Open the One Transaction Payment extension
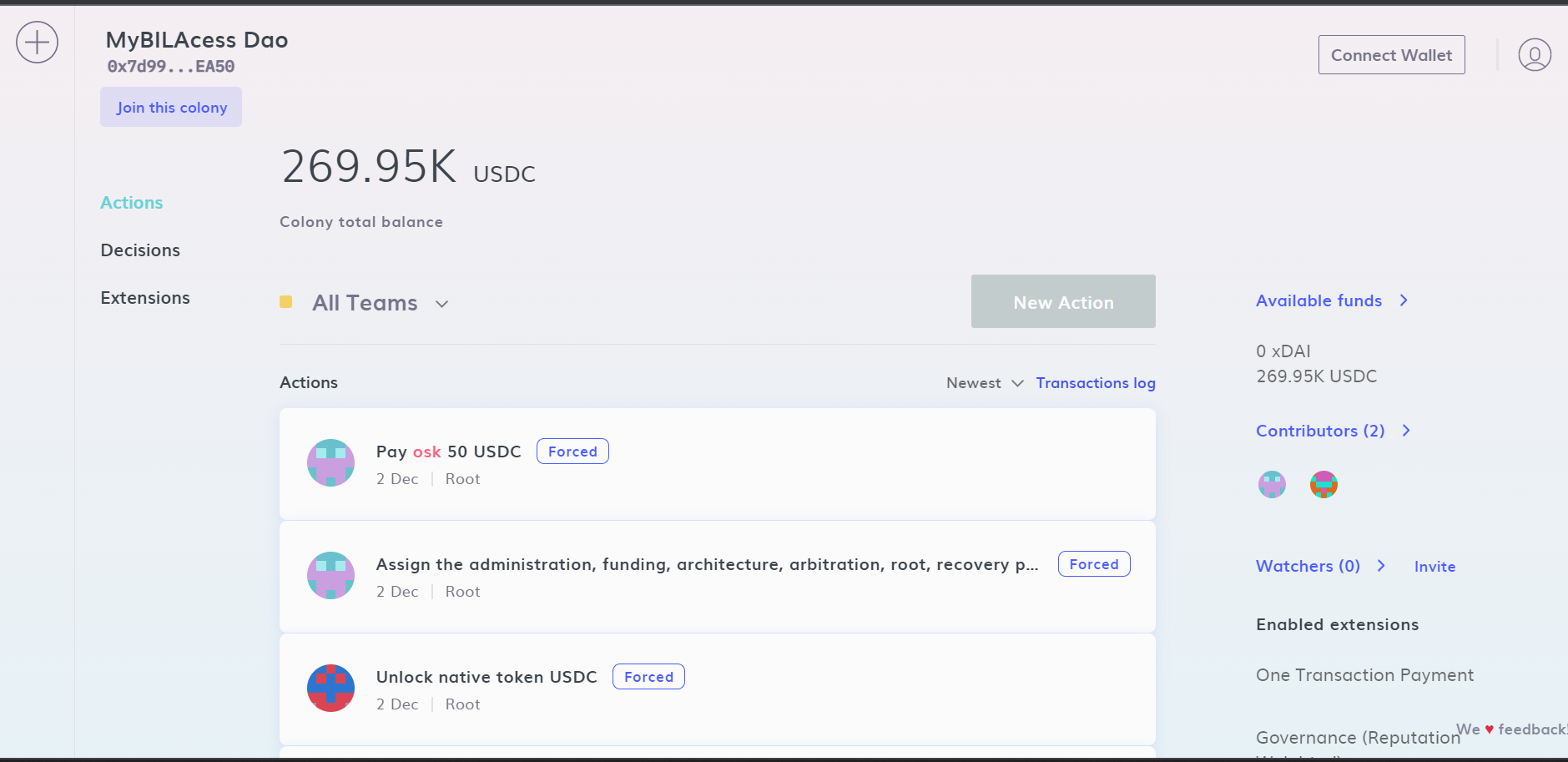1568x762 pixels. click(x=1365, y=675)
